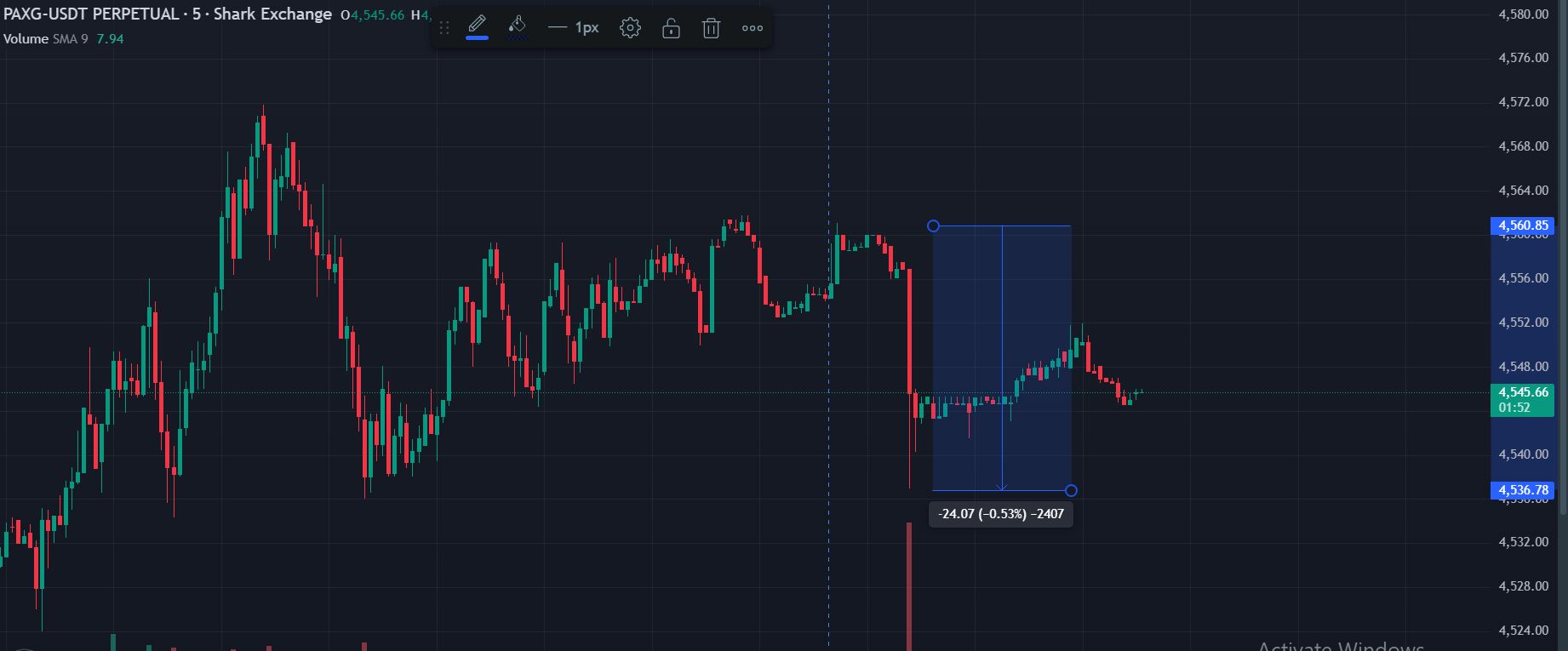Screen dimensions: 1568x651
Task: Click the -24.07 (-0.53%) measurement label
Action: pyautogui.click(x=1000, y=514)
